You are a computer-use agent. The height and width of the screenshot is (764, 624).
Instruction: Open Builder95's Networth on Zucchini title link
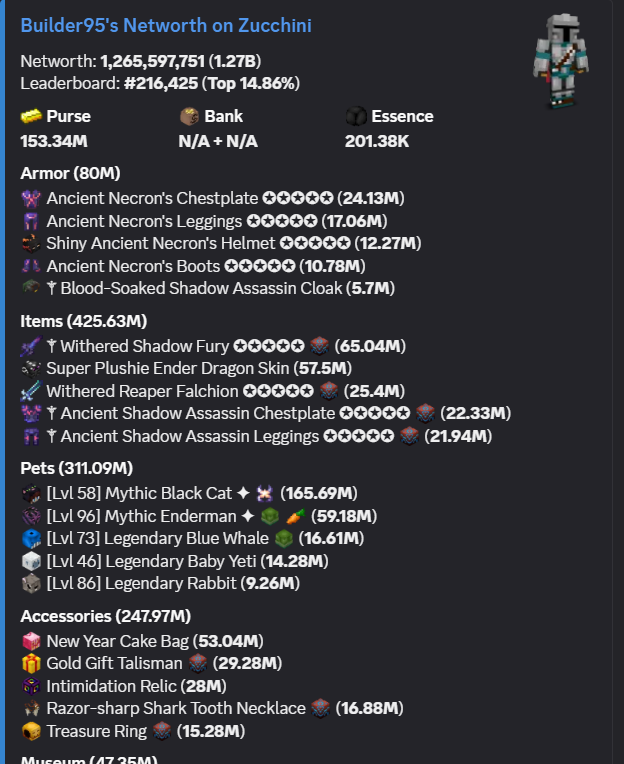166,25
